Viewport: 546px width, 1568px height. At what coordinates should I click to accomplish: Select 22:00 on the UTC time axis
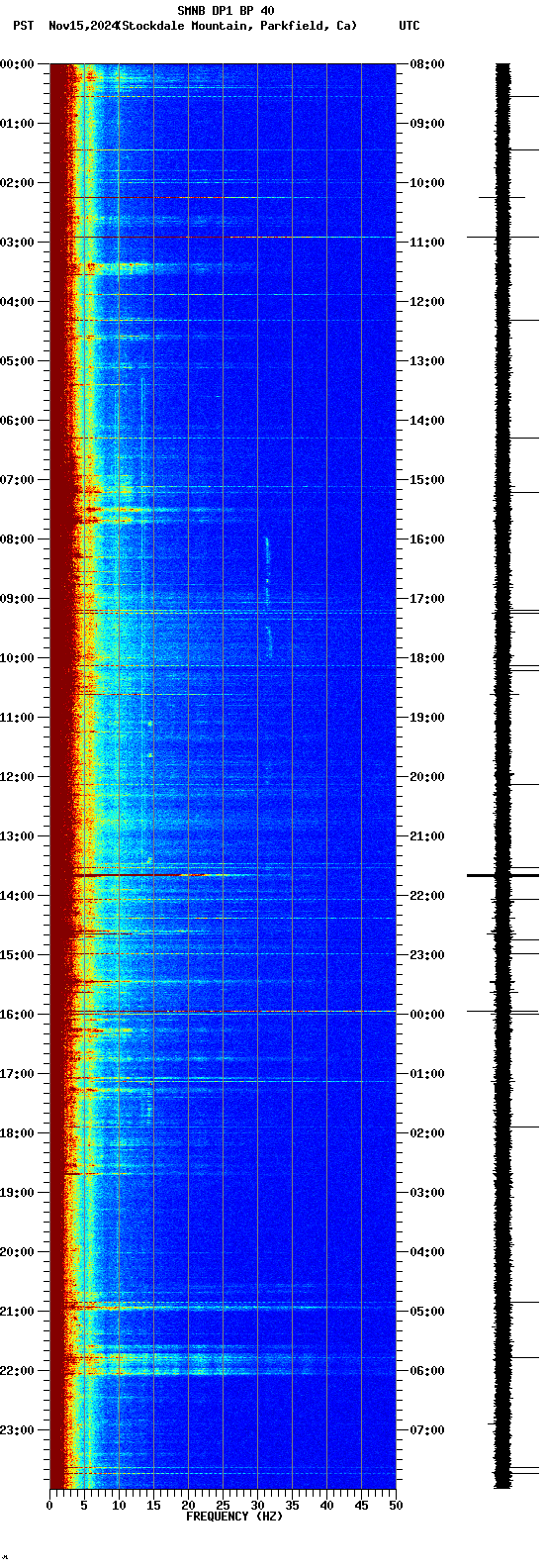pos(426,896)
